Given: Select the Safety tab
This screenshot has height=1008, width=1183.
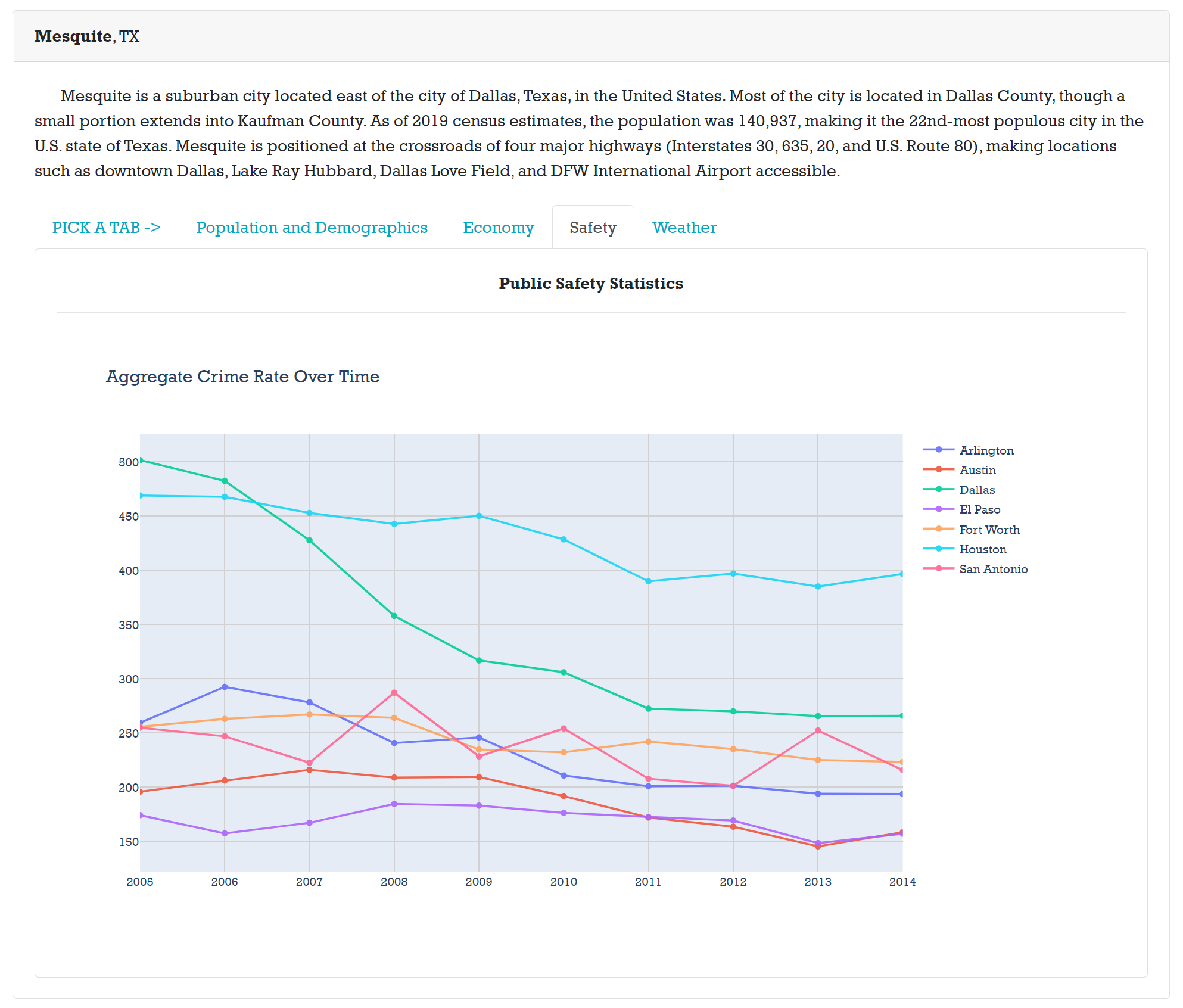Looking at the screenshot, I should [593, 228].
